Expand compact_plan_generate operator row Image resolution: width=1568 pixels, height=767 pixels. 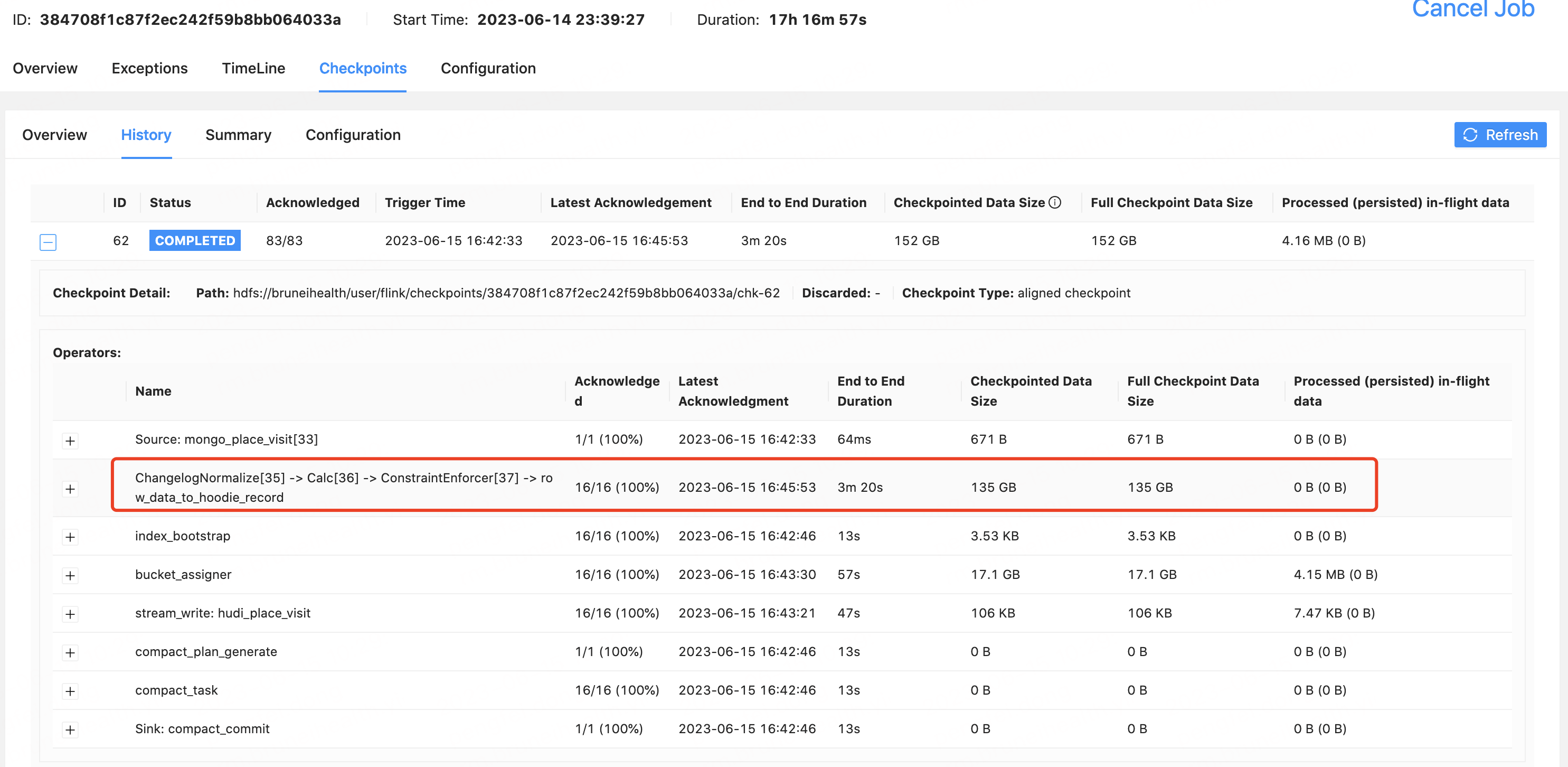tap(70, 652)
